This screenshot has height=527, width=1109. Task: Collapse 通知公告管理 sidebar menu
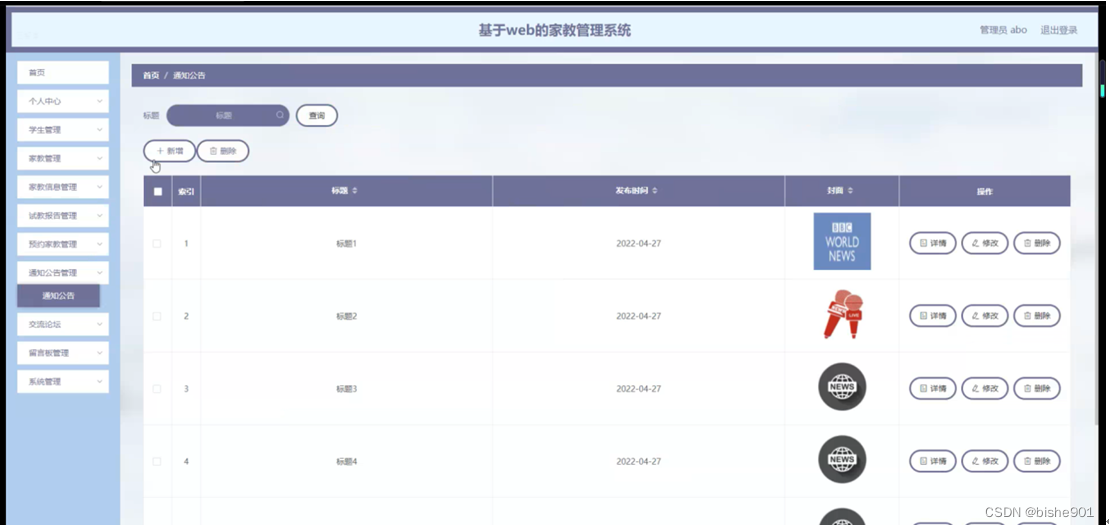[x=63, y=273]
